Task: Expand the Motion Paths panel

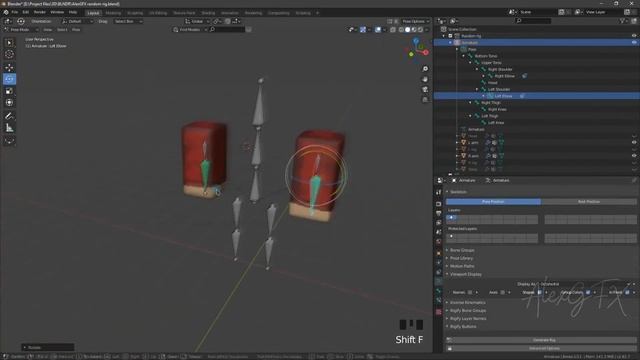Action: (461, 266)
